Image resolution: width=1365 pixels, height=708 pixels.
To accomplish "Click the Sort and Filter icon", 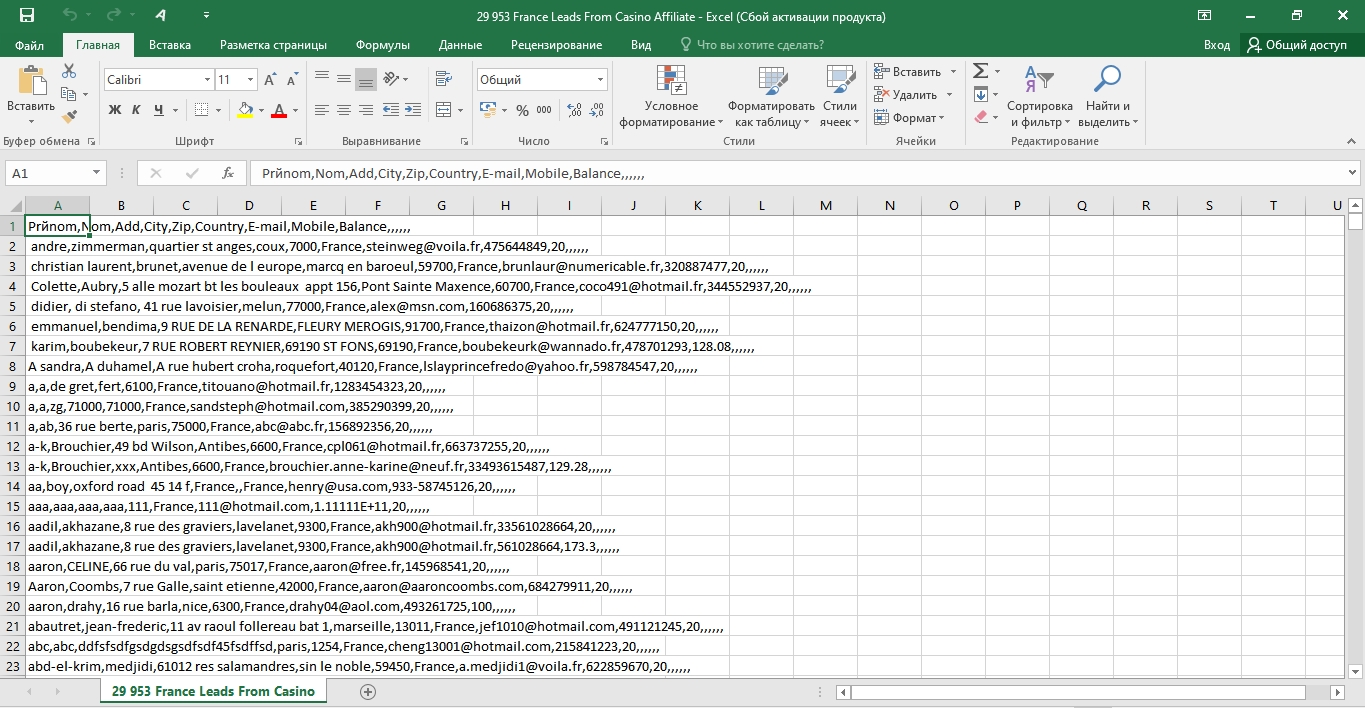I will [x=1039, y=78].
